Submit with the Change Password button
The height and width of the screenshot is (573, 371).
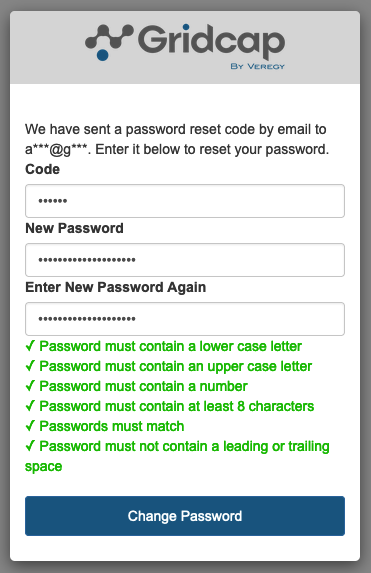[x=185, y=516]
